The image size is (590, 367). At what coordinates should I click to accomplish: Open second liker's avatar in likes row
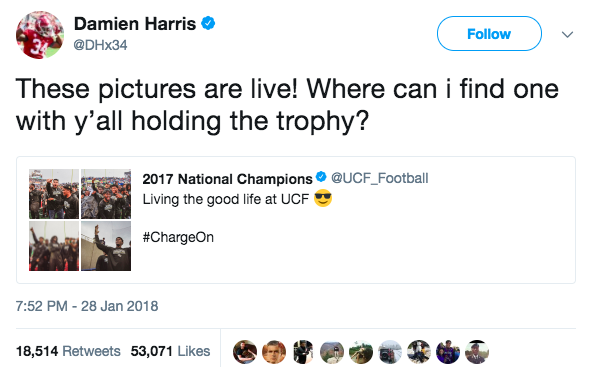274,352
